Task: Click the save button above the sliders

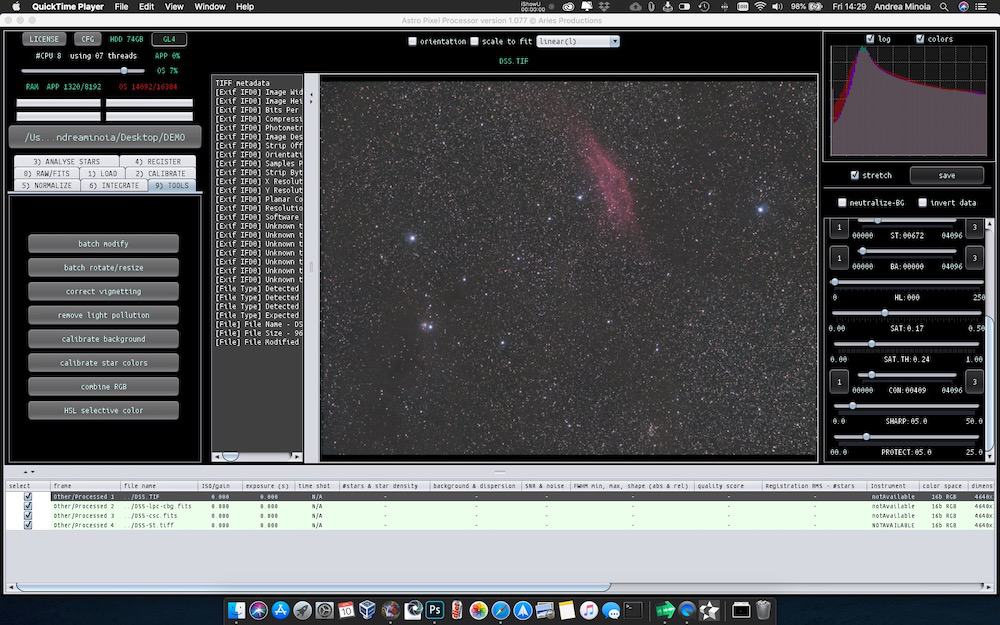Action: pos(945,175)
